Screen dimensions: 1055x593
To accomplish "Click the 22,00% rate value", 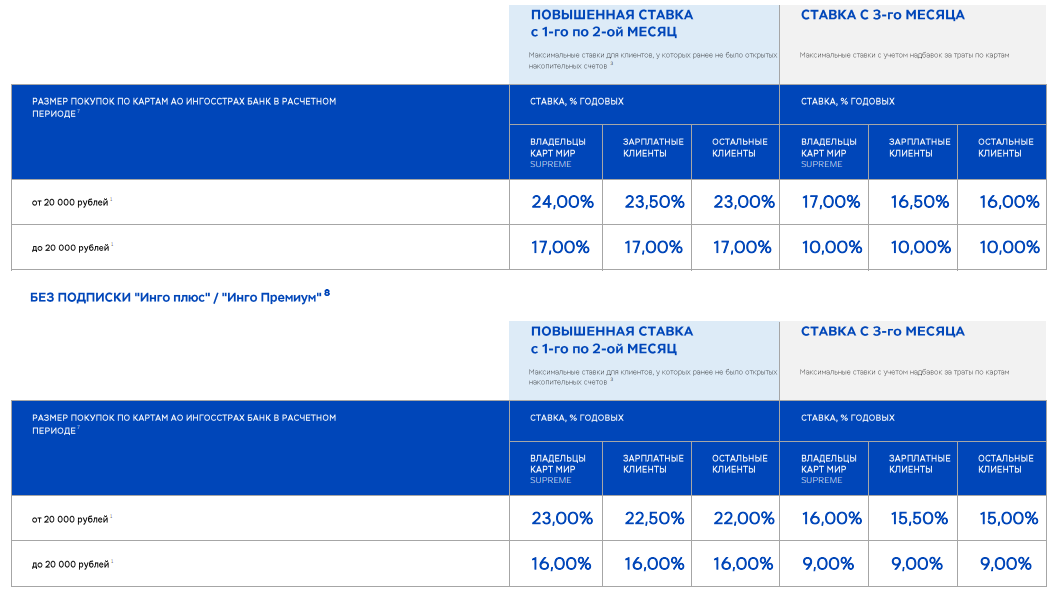I will click(743, 518).
